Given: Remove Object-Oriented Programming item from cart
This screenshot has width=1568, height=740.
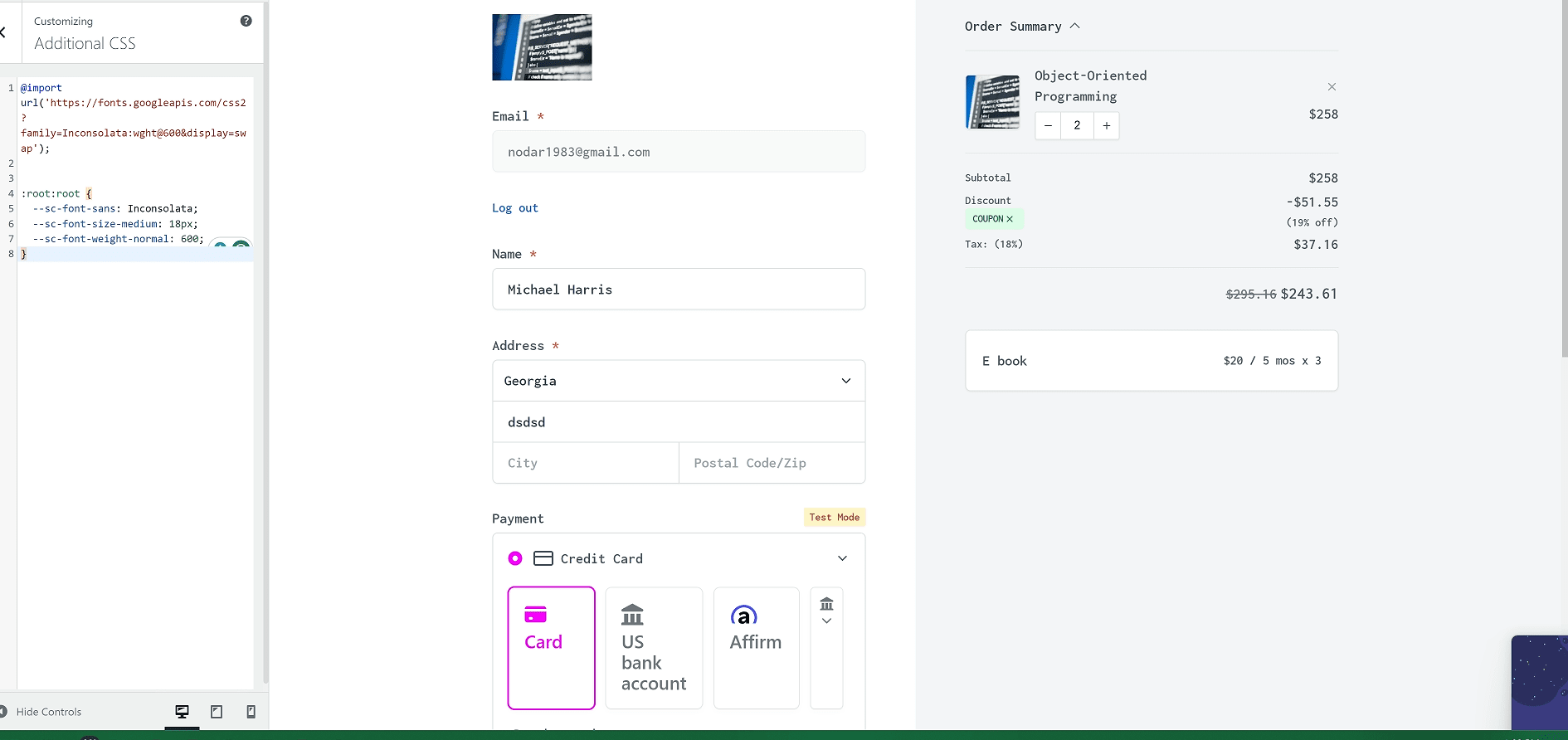Looking at the screenshot, I should (x=1331, y=87).
